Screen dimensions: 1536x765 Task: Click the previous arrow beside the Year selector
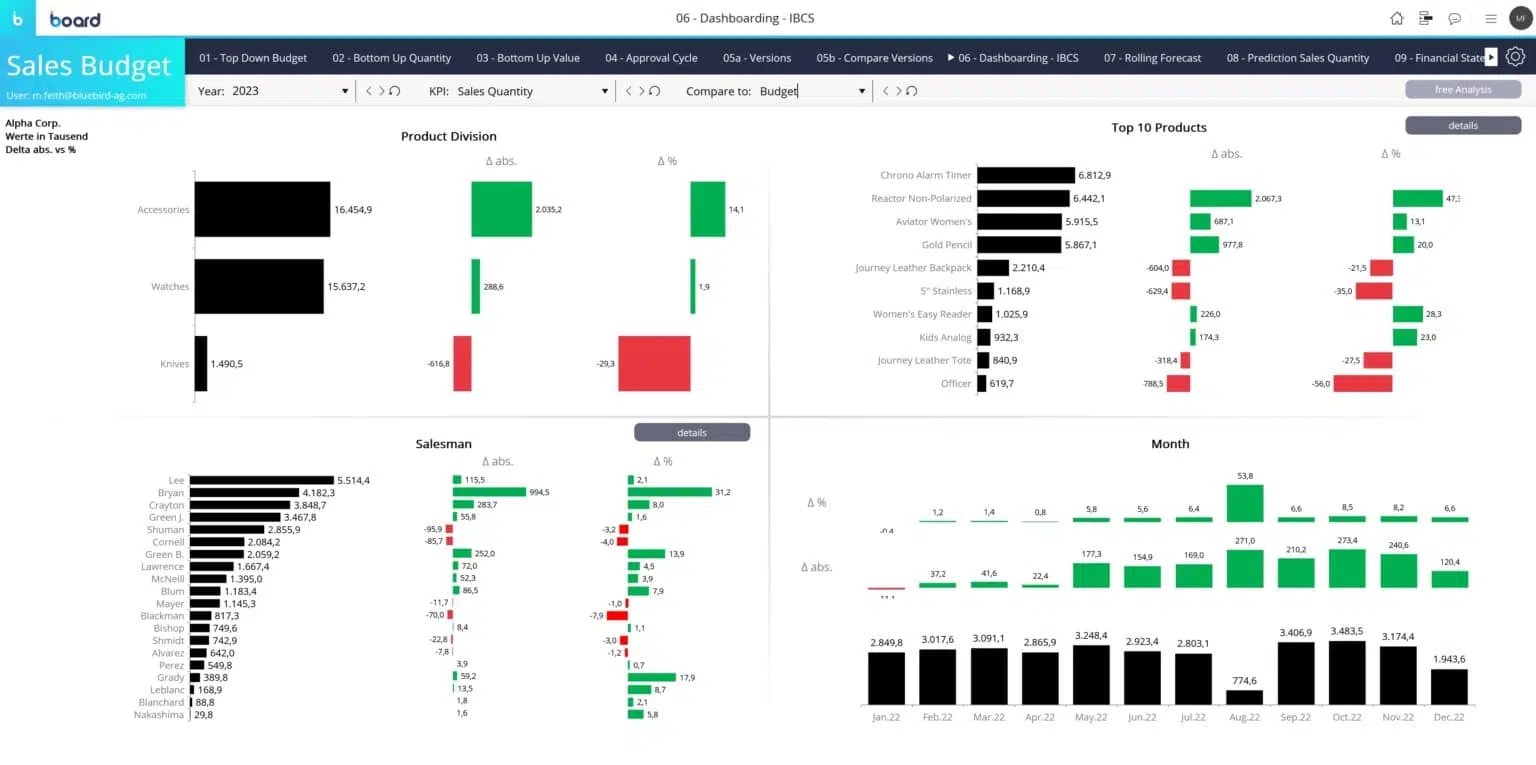(369, 91)
